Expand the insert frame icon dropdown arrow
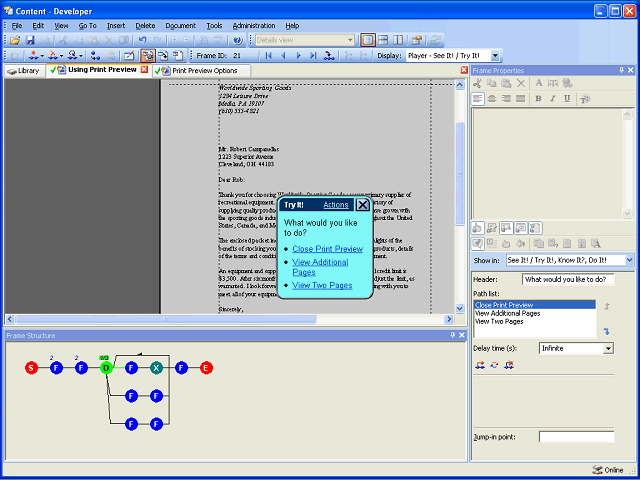This screenshot has width=640, height=480. (x=42, y=56)
